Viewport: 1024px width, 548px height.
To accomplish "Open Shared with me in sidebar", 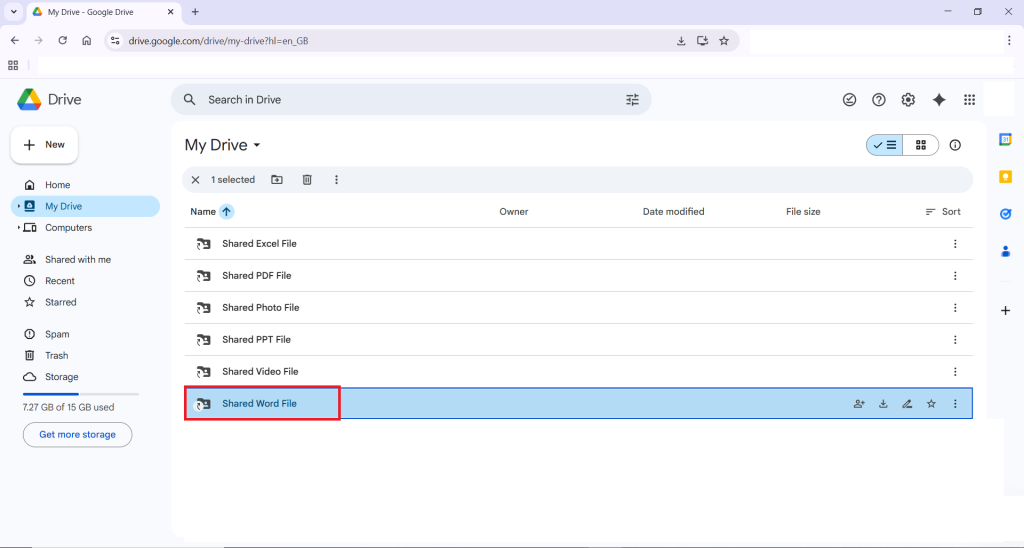I will [x=77, y=260].
